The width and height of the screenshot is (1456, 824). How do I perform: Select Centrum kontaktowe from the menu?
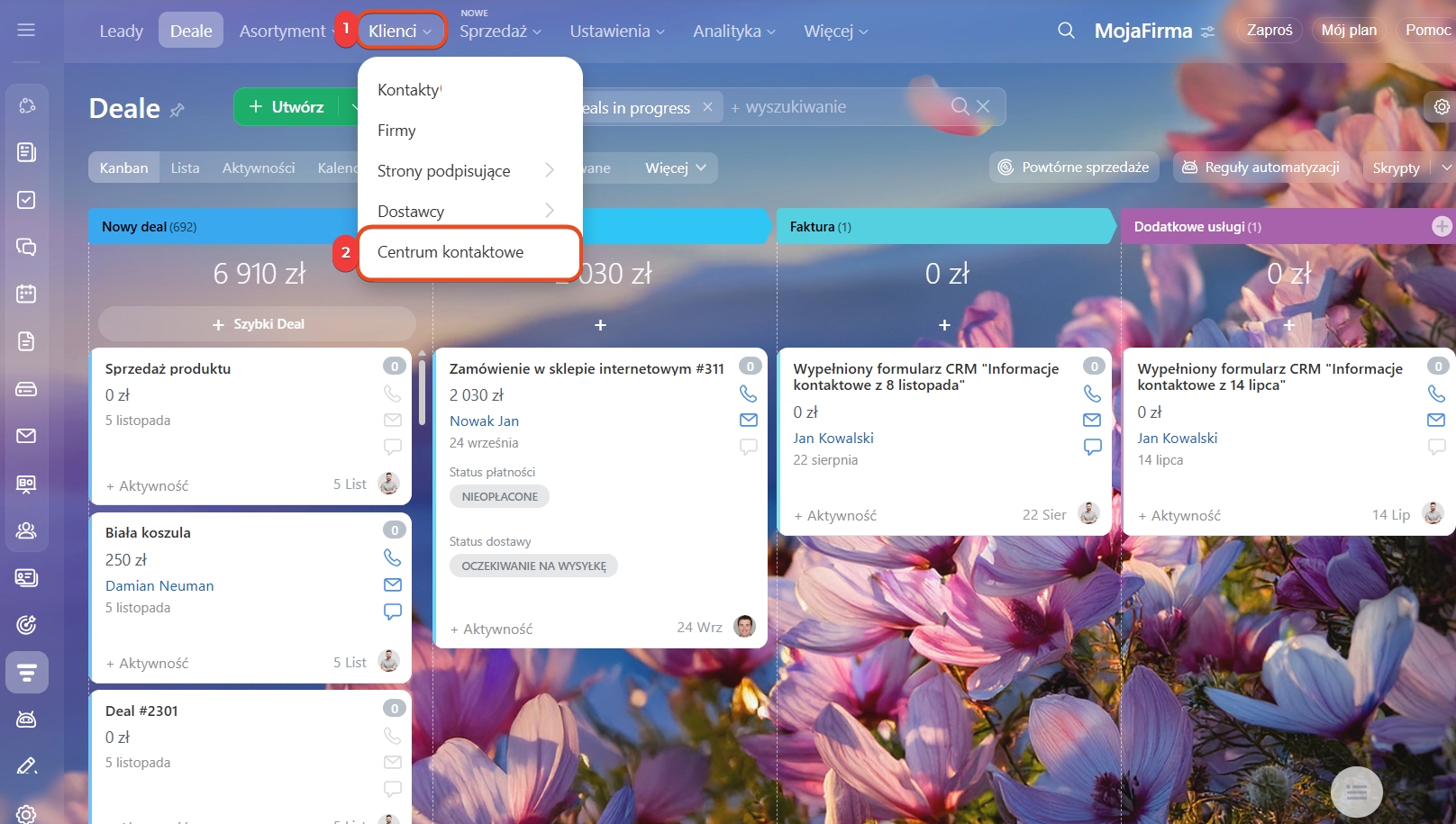(x=450, y=252)
